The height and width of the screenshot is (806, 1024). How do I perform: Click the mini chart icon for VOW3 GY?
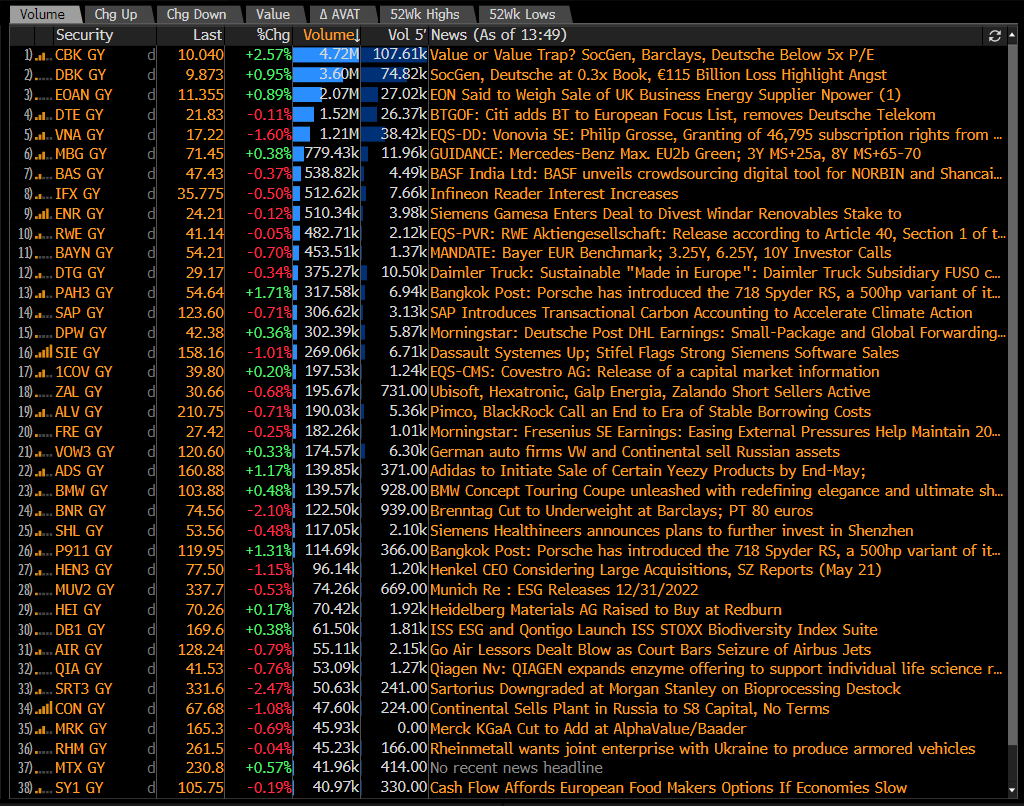44,453
